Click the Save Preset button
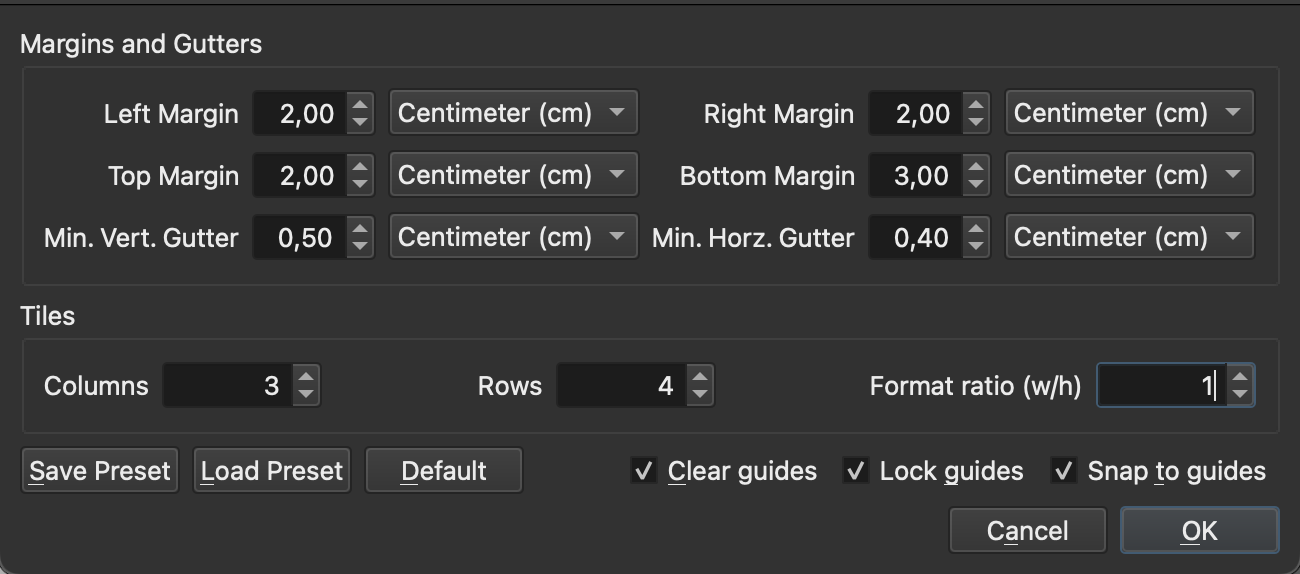 100,471
